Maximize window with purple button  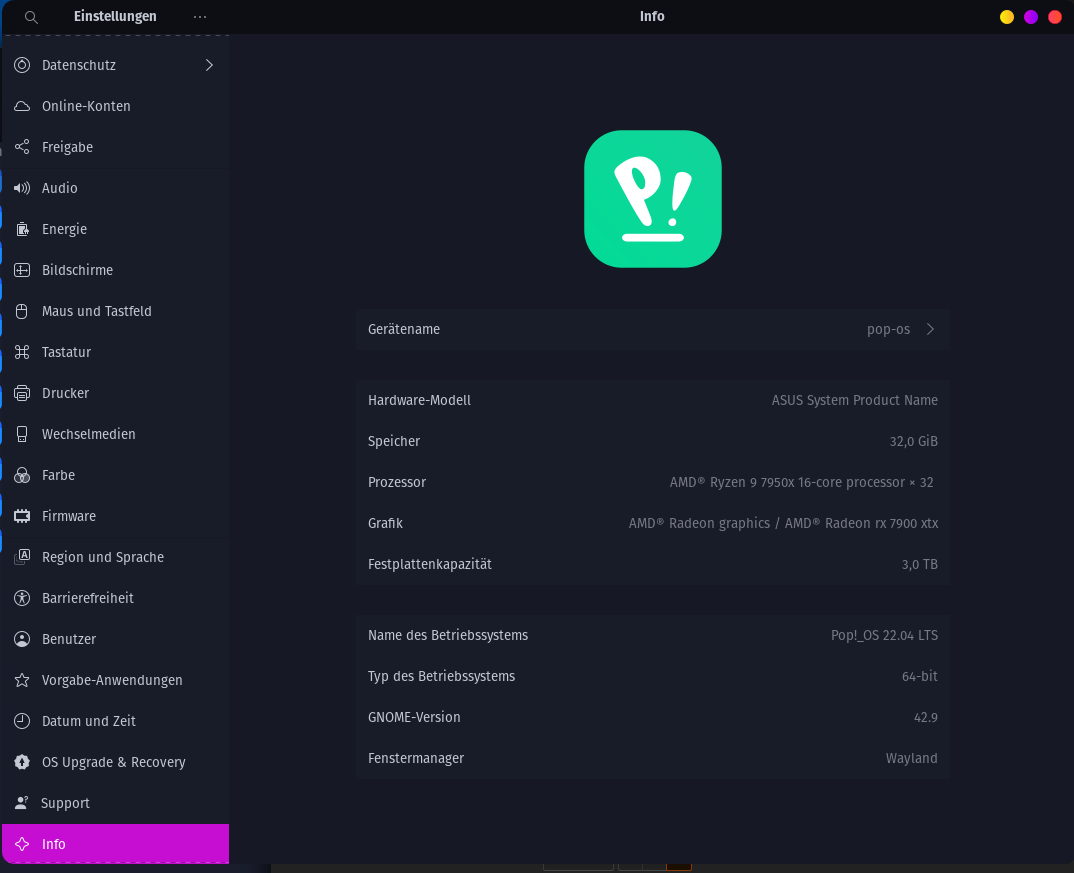(1031, 17)
